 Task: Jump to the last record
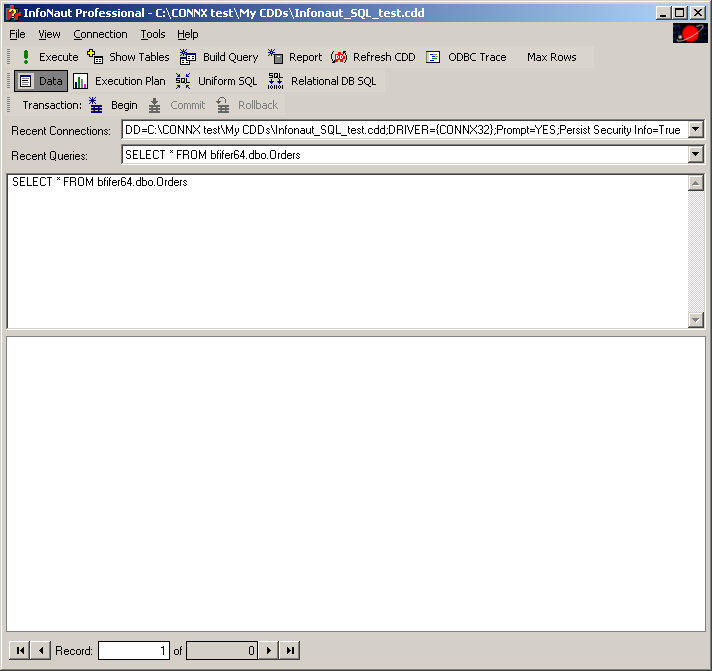click(290, 651)
